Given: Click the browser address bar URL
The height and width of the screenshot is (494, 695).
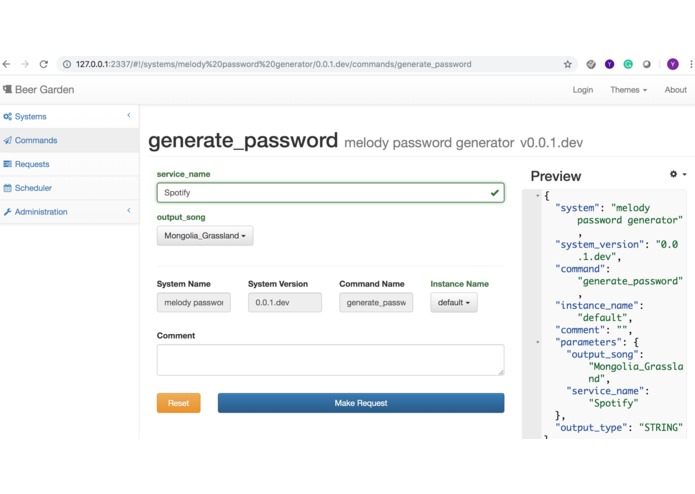Looking at the screenshot, I should click(273, 64).
